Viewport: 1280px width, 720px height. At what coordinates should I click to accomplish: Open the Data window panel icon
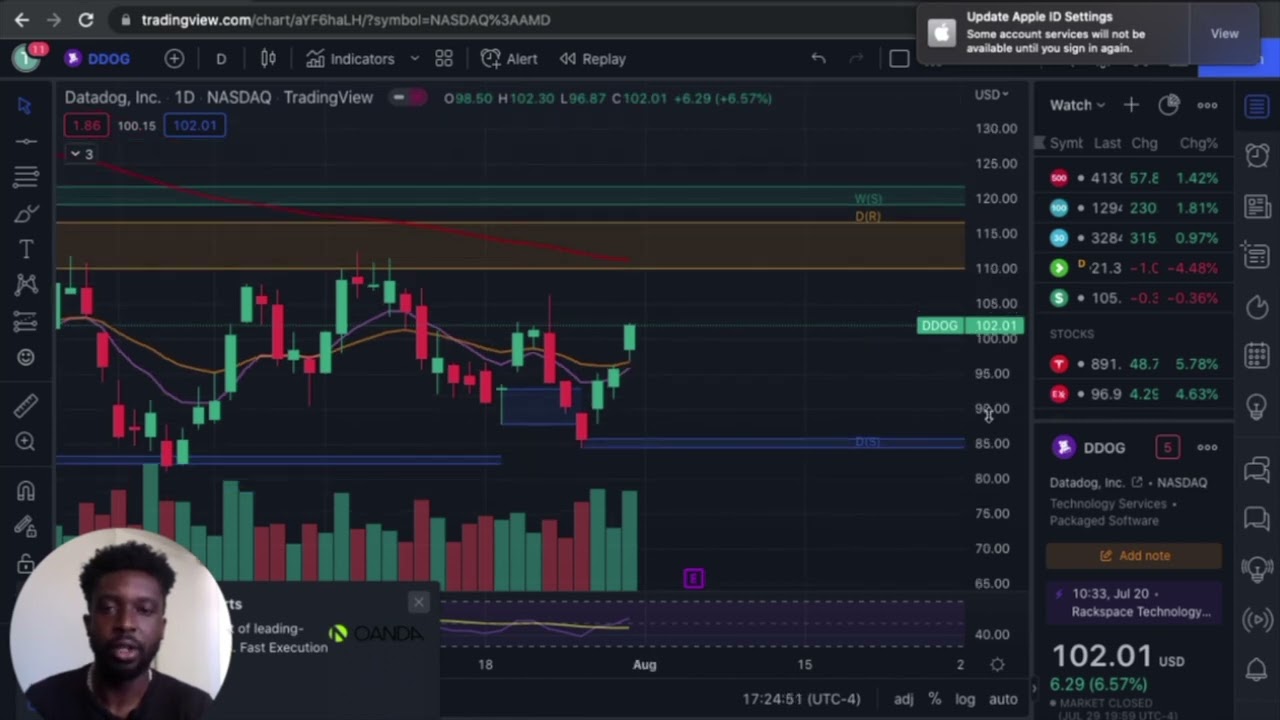click(1257, 256)
